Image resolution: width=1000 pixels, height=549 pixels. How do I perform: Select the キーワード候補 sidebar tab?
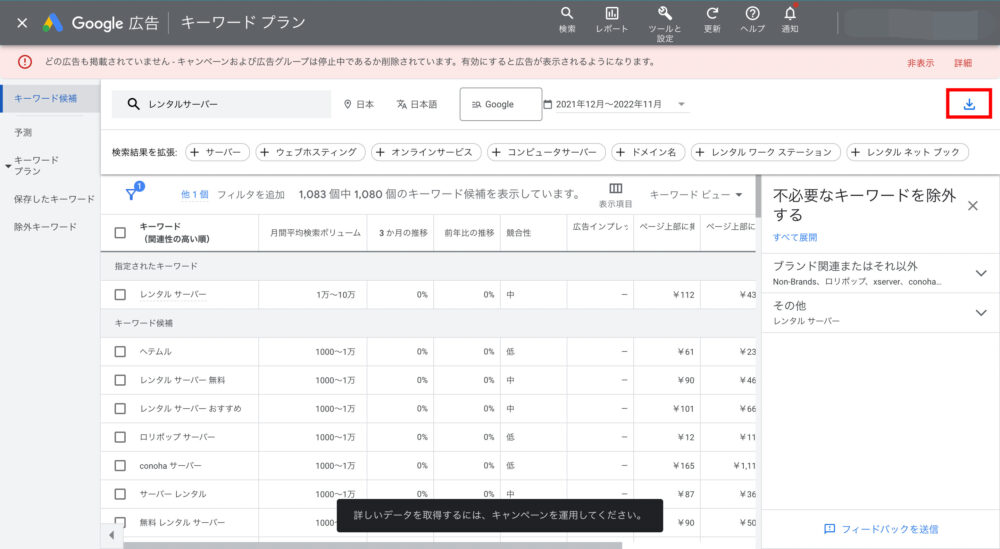[50, 98]
